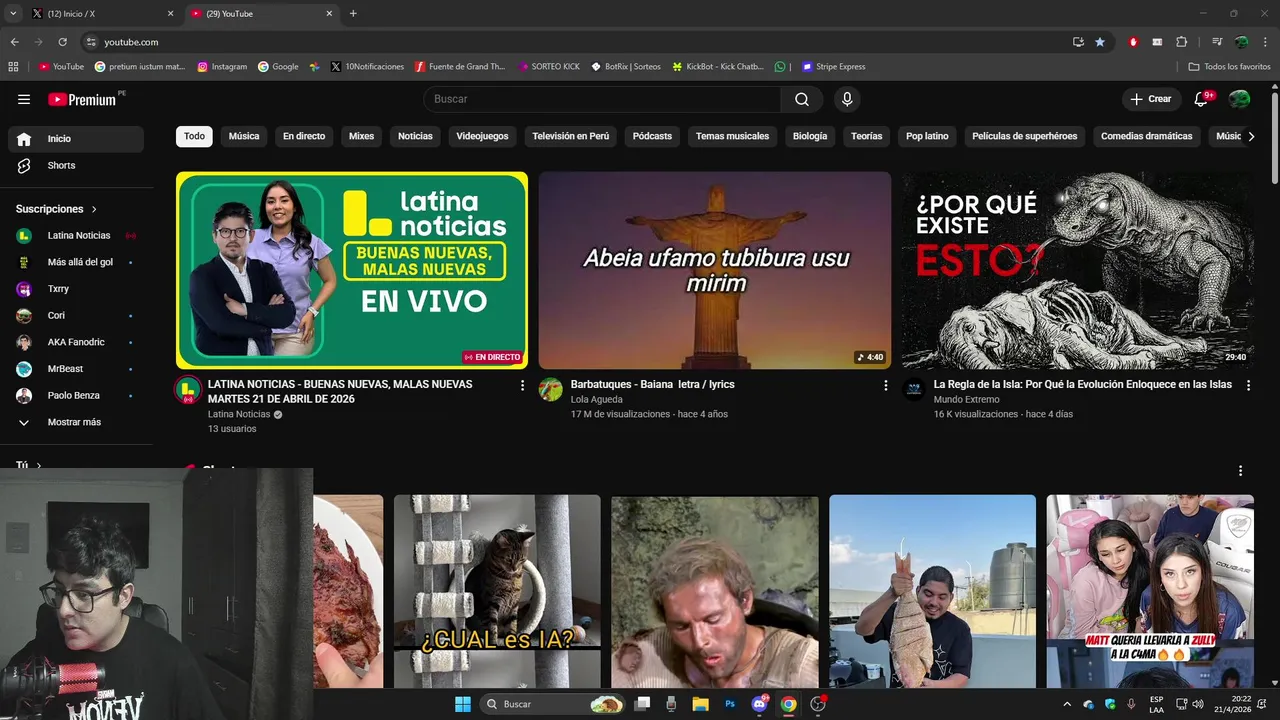
Task: Open the Chrome apps grid in bookmarks bar
Action: (13, 67)
